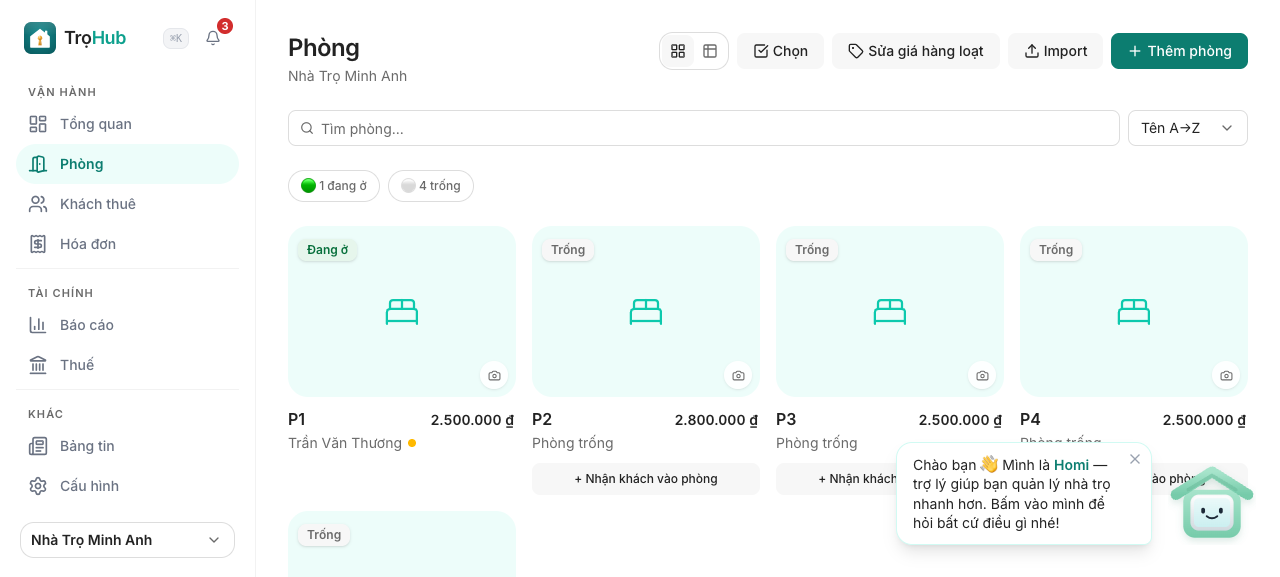1280x577 pixels.
Task: Click tenant name Trần Văn Thương
Action: tap(345, 443)
